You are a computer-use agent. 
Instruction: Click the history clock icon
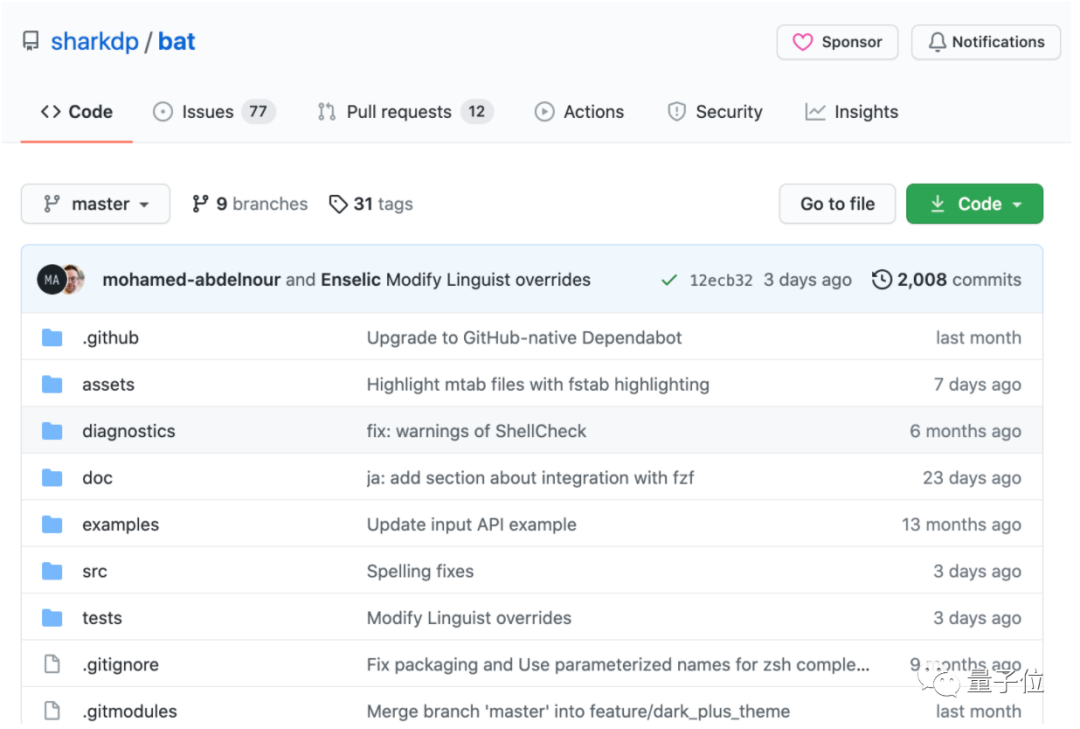tap(882, 280)
